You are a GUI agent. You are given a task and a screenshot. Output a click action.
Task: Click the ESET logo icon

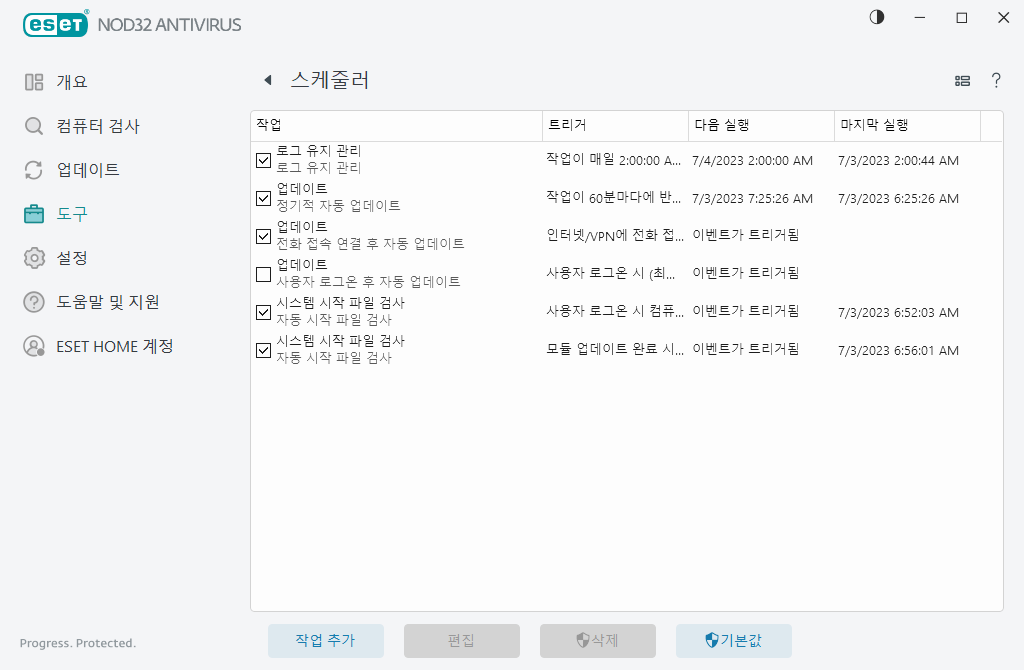(x=54, y=24)
